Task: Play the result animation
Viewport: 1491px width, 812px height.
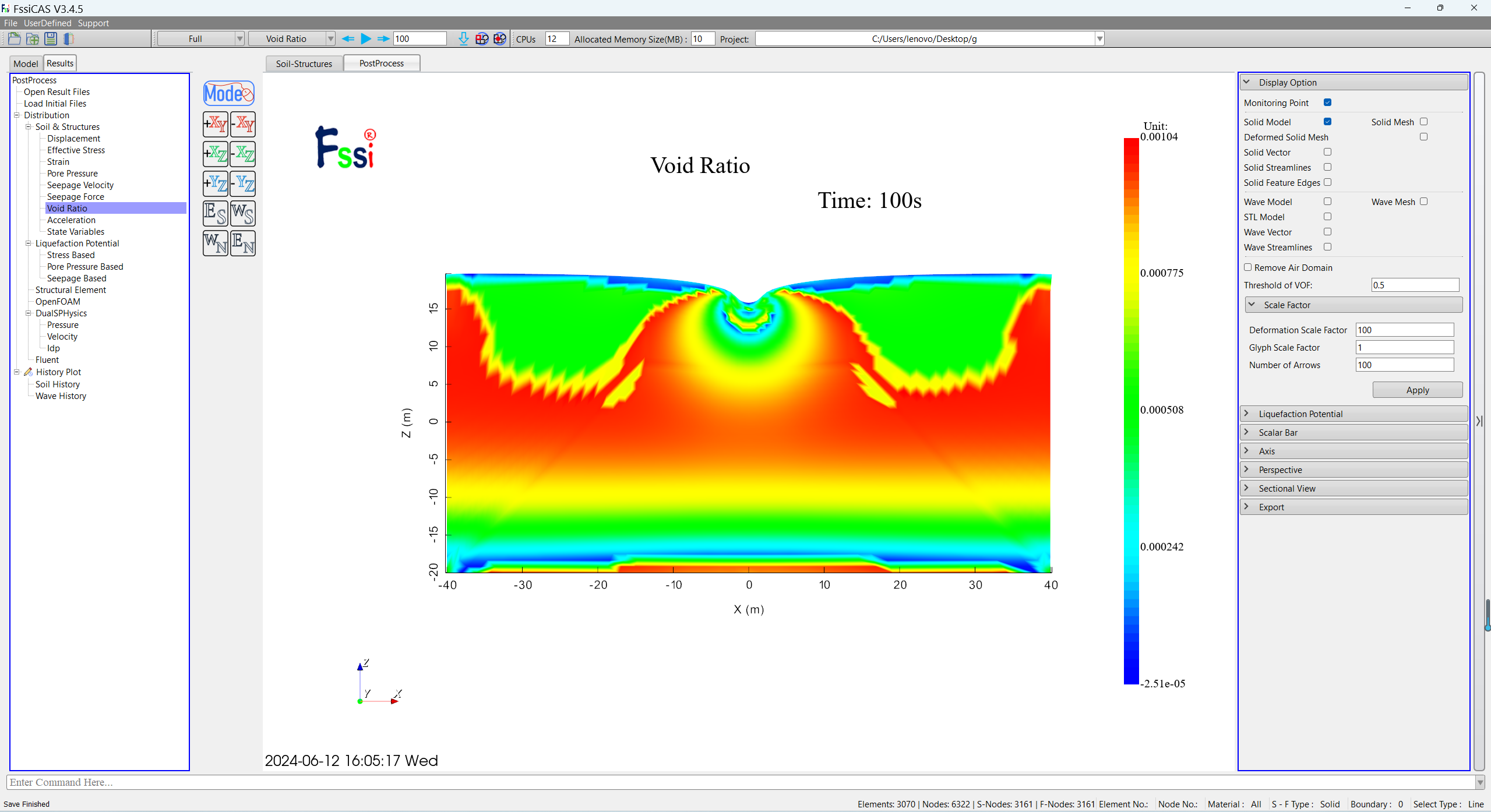Action: click(366, 39)
